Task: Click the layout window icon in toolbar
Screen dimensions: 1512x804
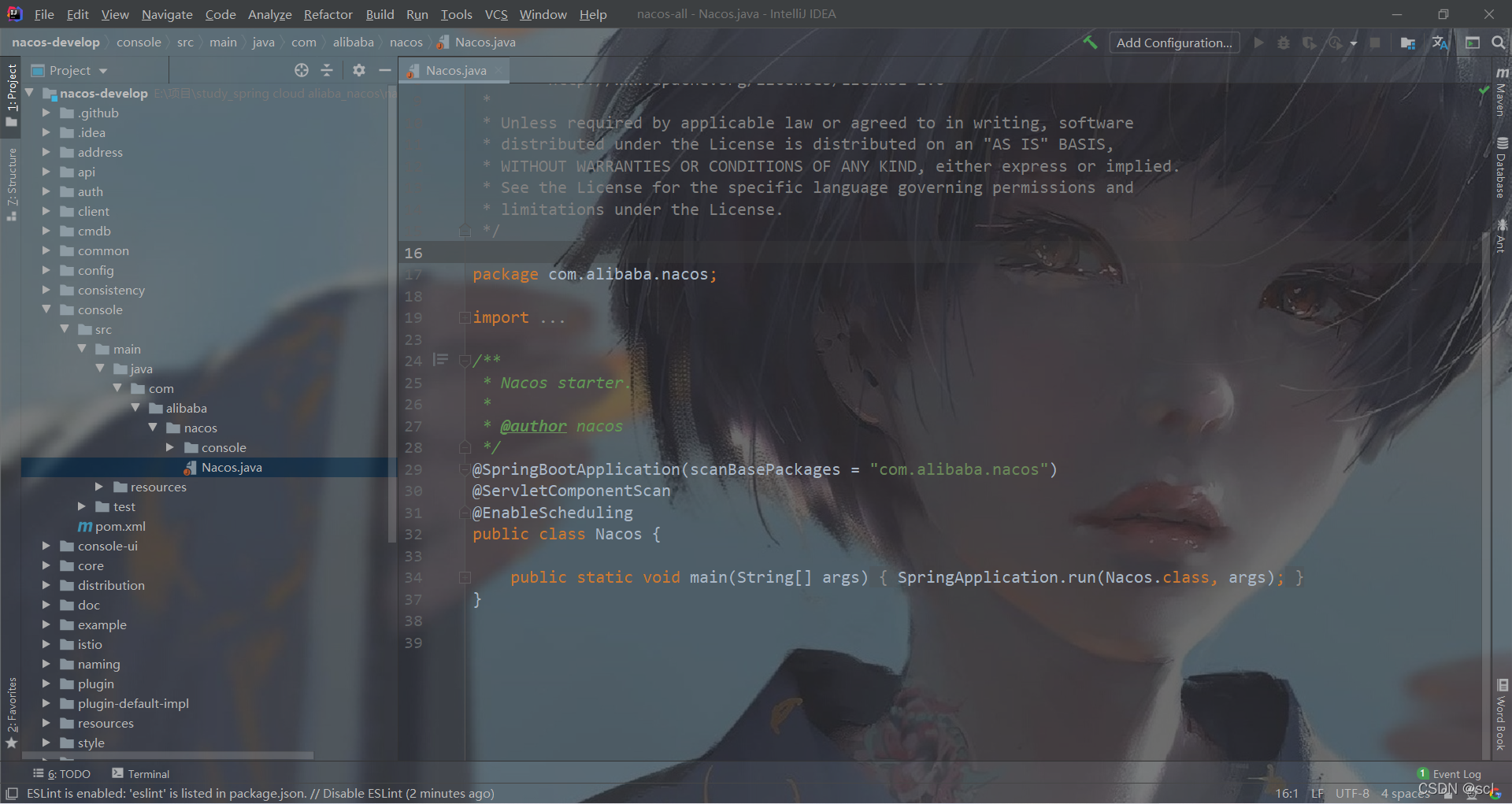Action: click(1472, 43)
